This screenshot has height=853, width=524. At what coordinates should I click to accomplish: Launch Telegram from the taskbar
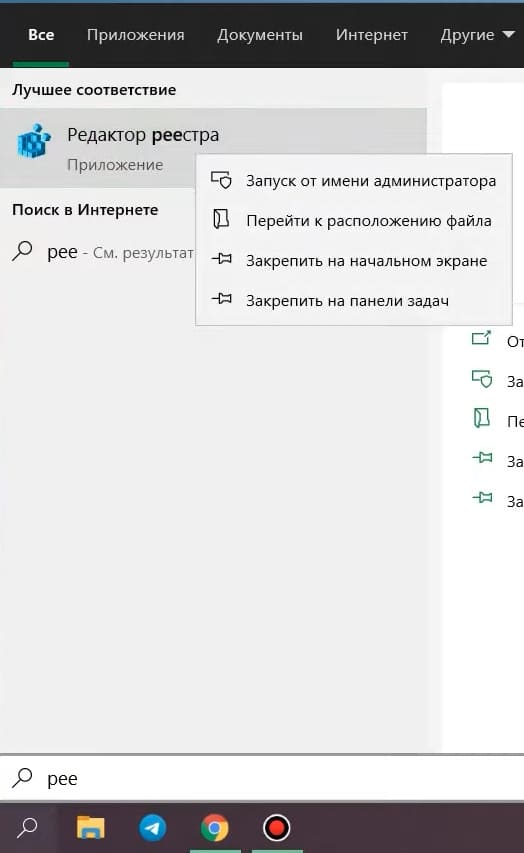pyautogui.click(x=153, y=827)
